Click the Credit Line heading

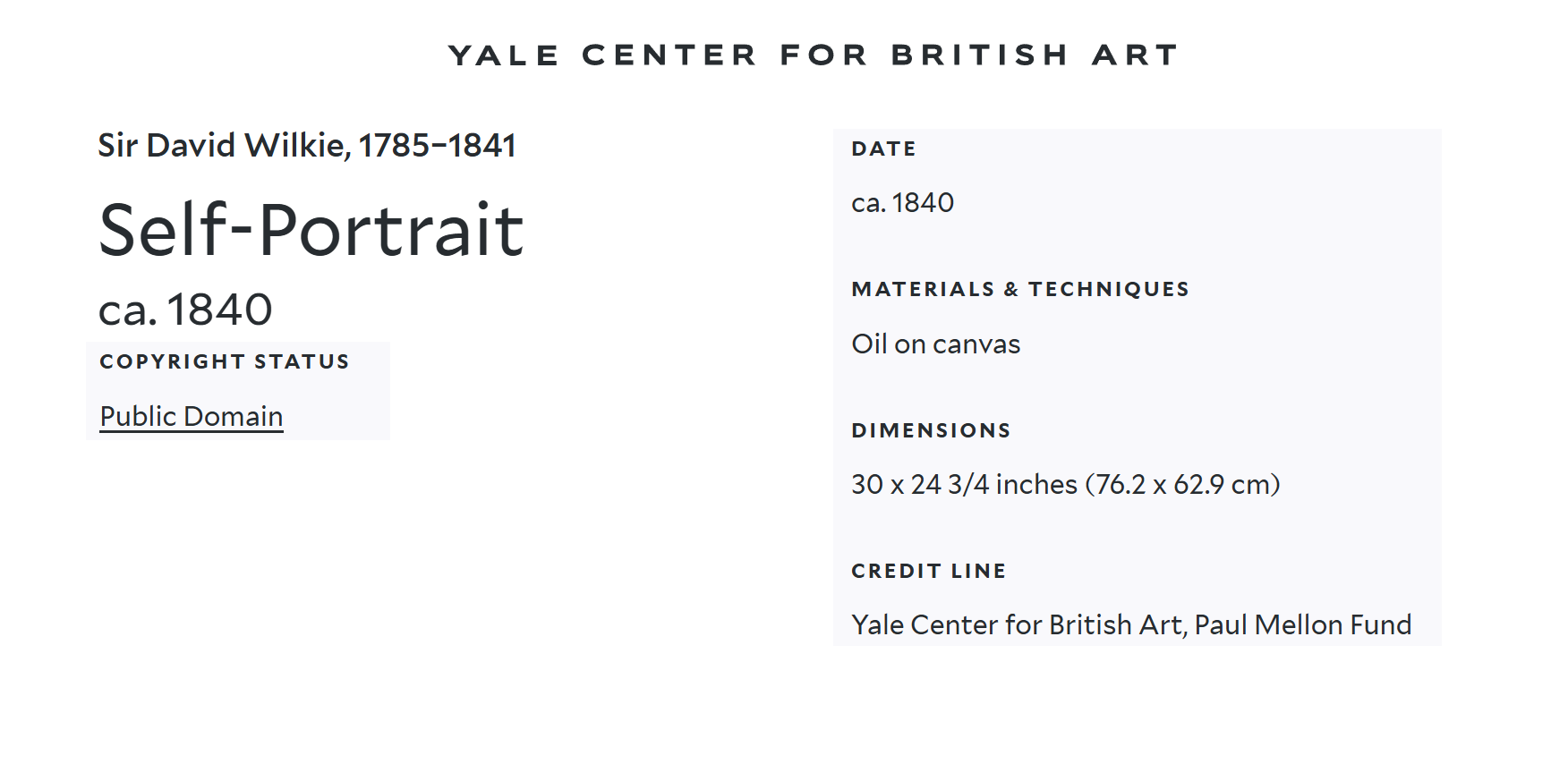click(x=929, y=571)
